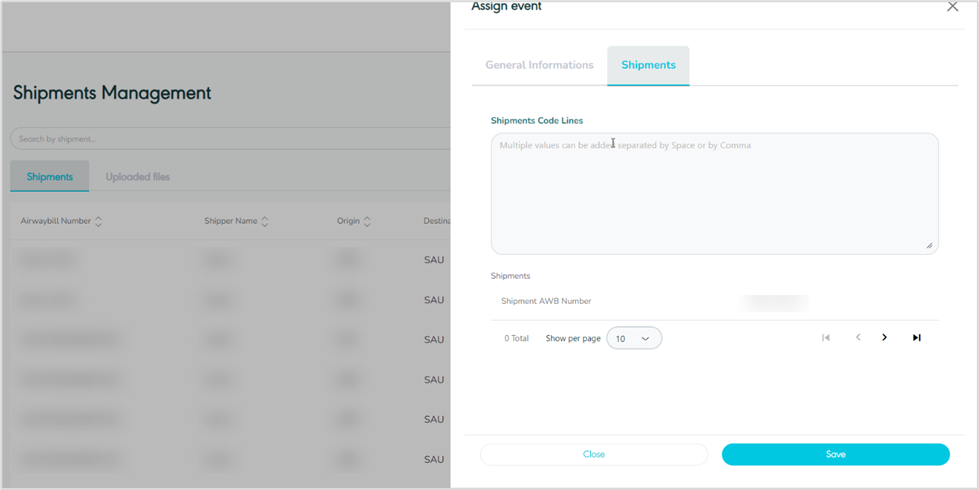
Task: Go to the previous page arrow
Action: (x=858, y=338)
